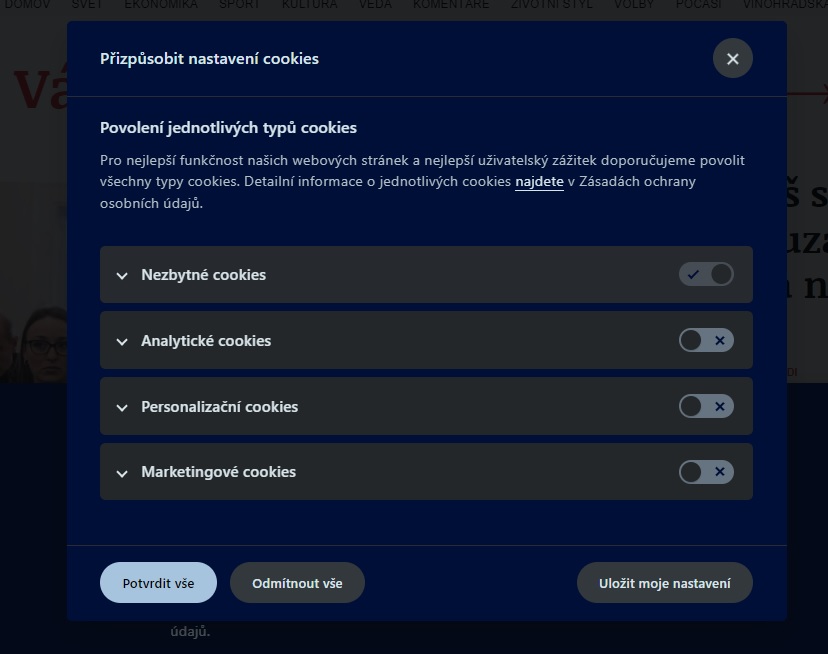Open the VOLBY menu item
Screen dimensions: 828x654
634,5
